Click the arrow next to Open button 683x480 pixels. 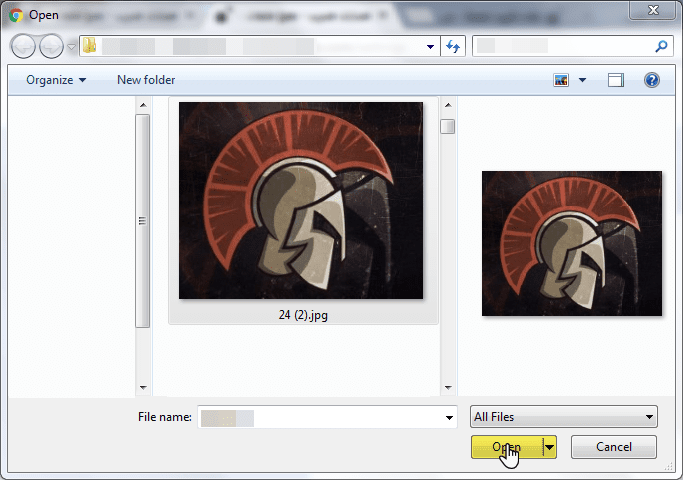pyautogui.click(x=549, y=447)
